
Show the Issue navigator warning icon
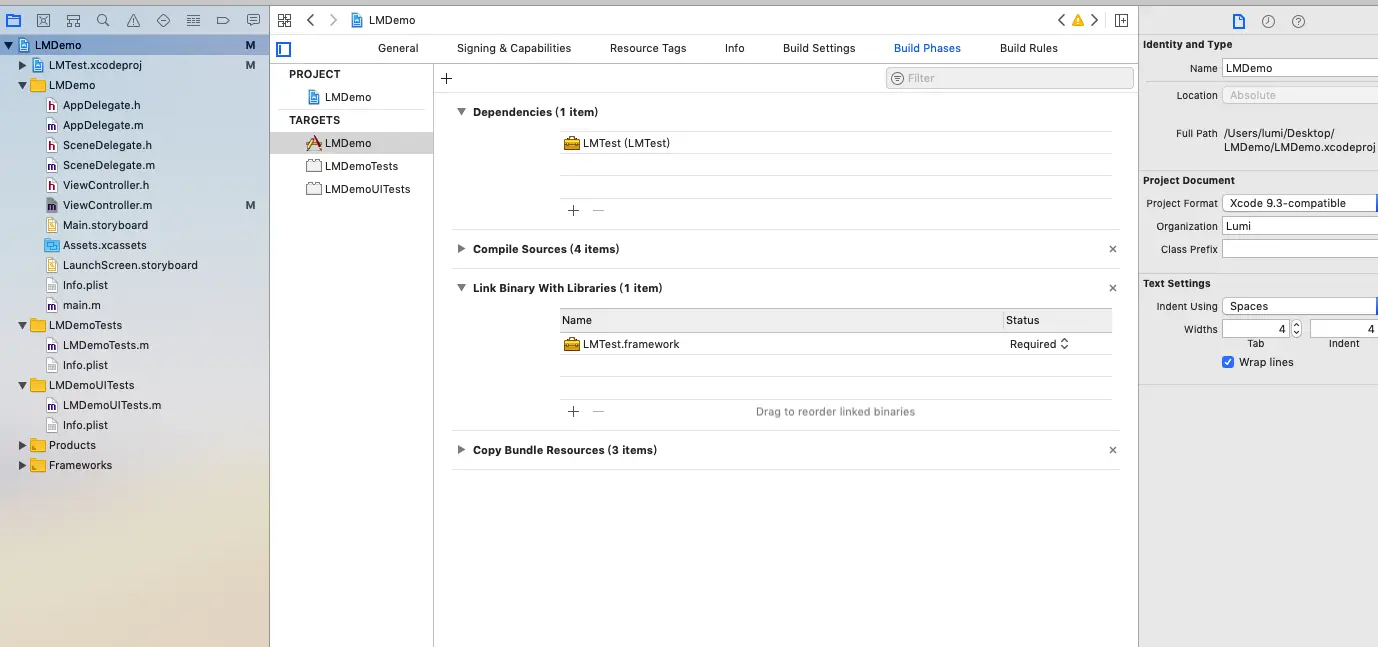tap(133, 20)
